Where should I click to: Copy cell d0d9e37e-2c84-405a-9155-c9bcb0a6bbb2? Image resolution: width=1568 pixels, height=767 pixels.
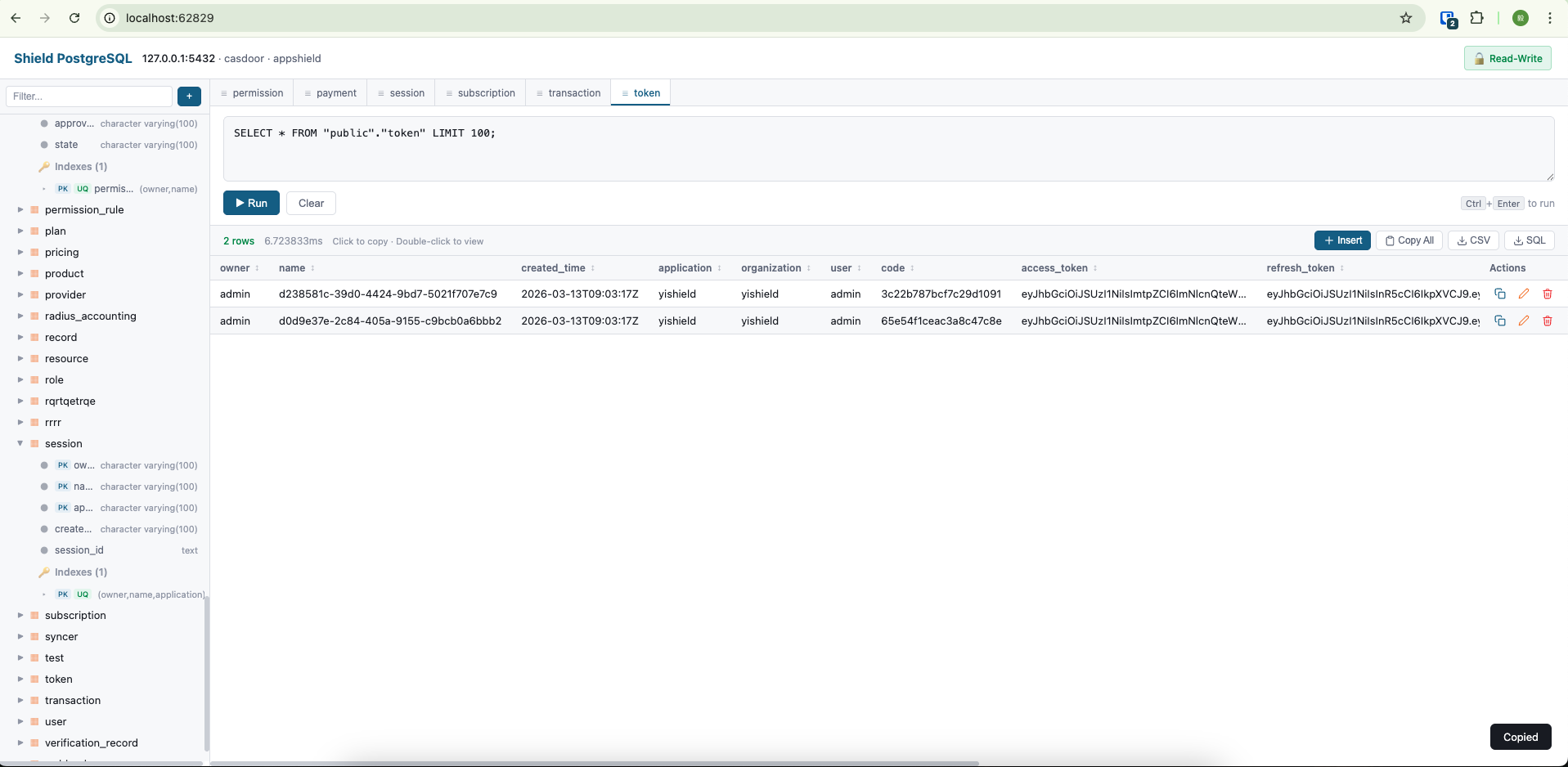coord(390,321)
